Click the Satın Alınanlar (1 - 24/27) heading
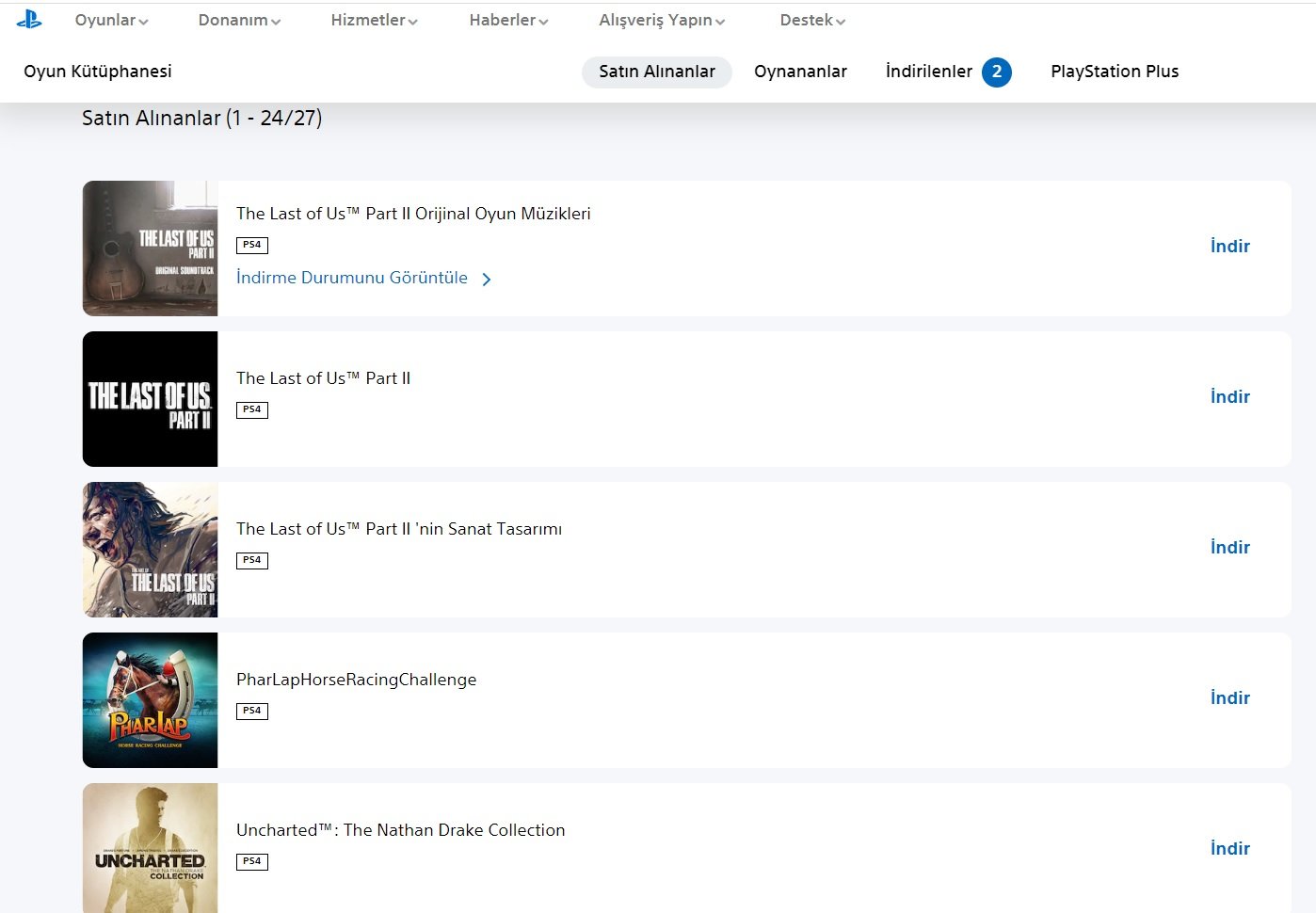This screenshot has width=1316, height=913. [x=202, y=119]
